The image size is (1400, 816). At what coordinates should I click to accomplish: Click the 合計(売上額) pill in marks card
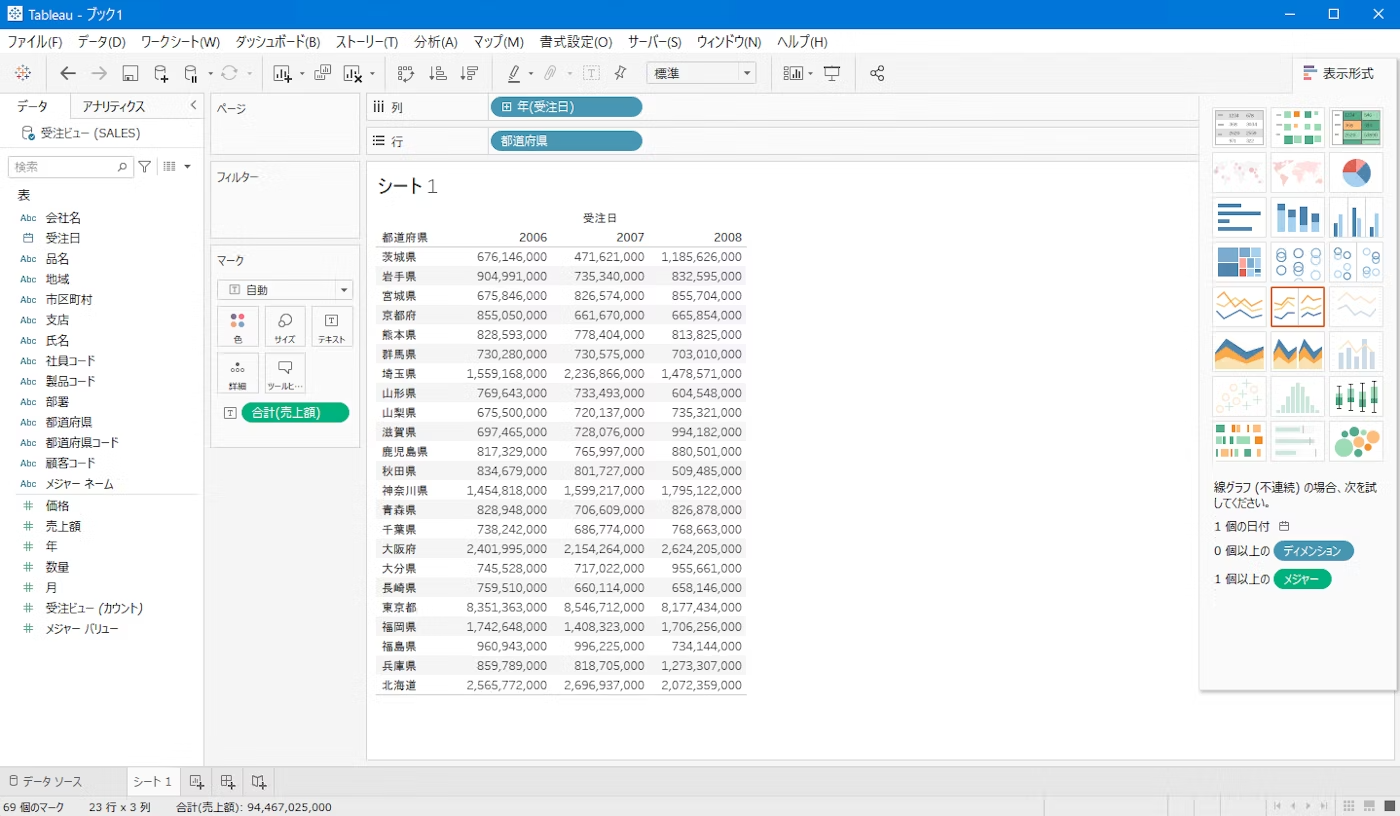tap(295, 412)
